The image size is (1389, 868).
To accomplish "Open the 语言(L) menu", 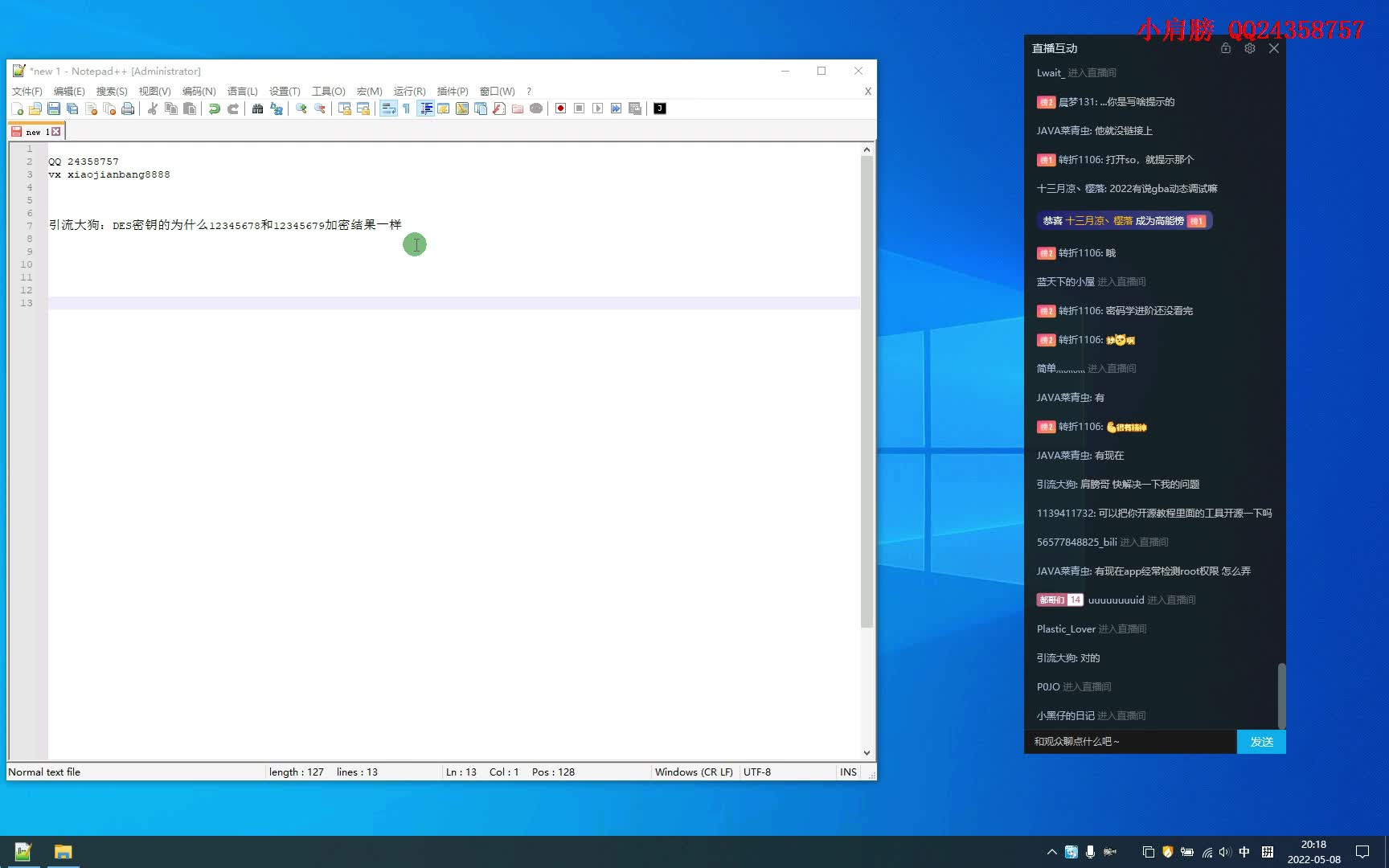I will (x=242, y=91).
